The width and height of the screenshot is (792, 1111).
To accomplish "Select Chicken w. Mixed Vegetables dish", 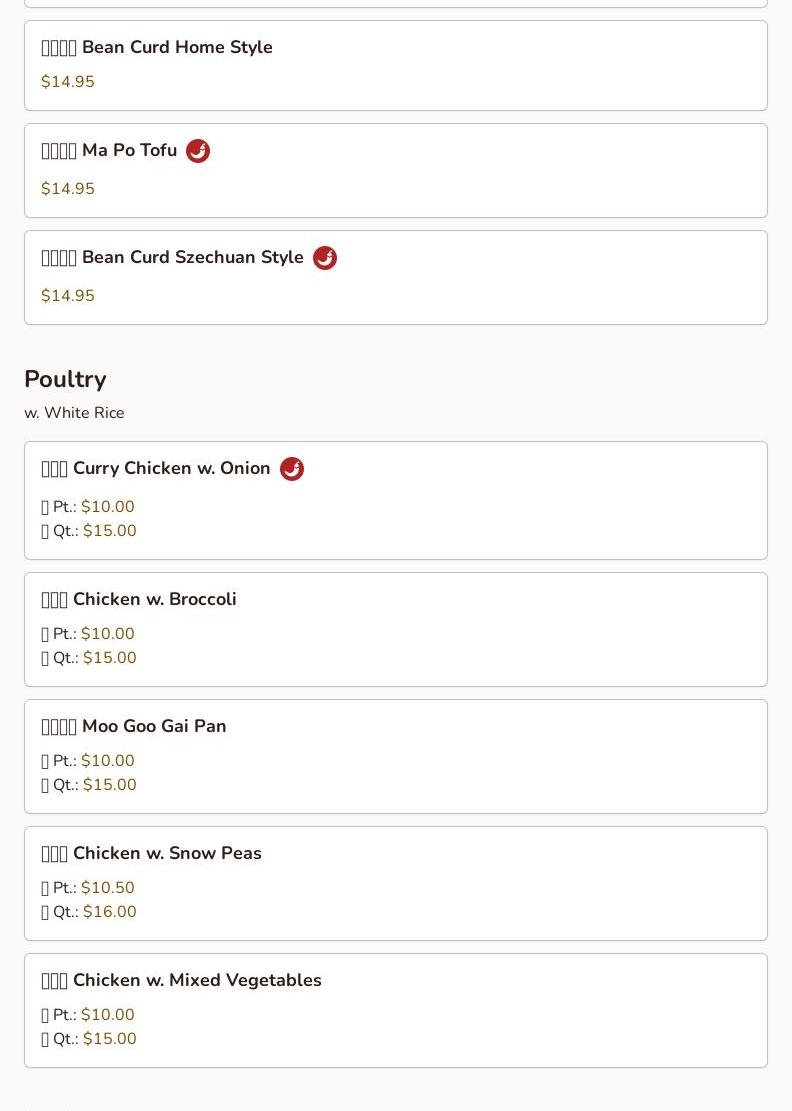I will (197, 981).
